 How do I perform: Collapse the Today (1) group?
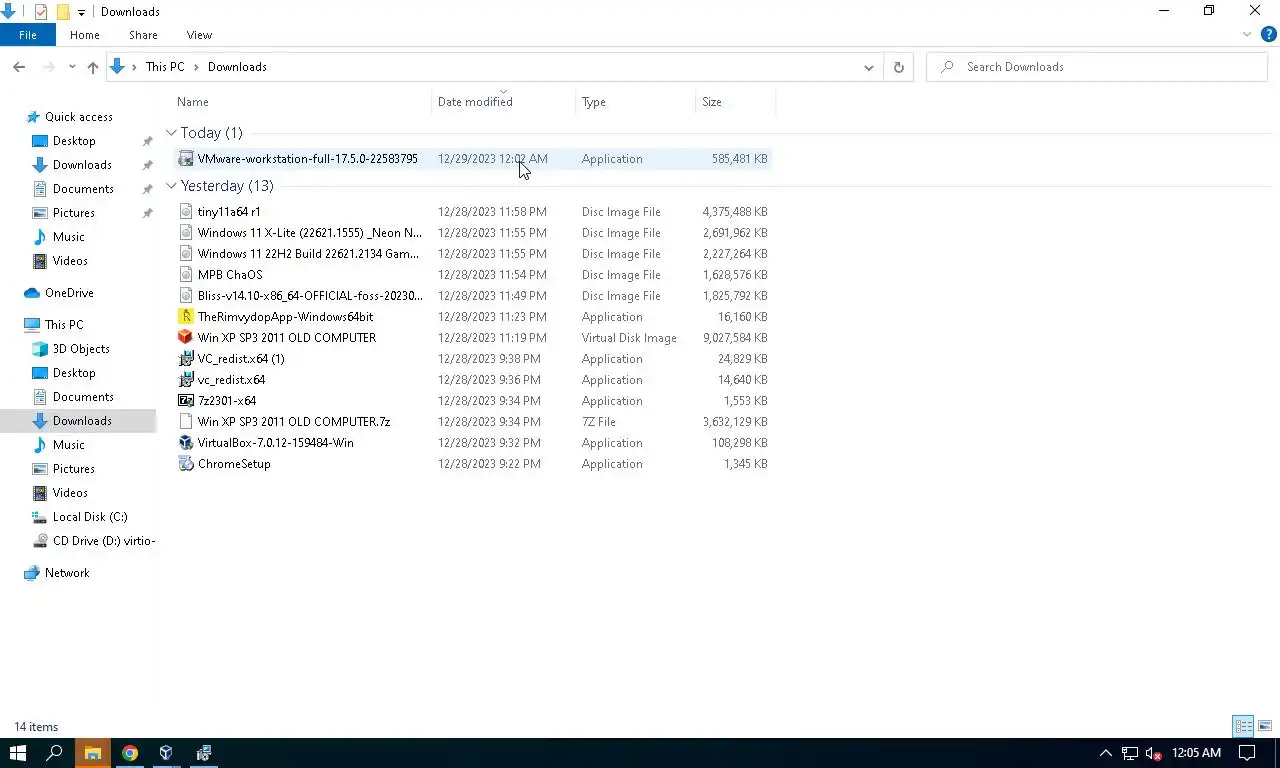pos(172,133)
